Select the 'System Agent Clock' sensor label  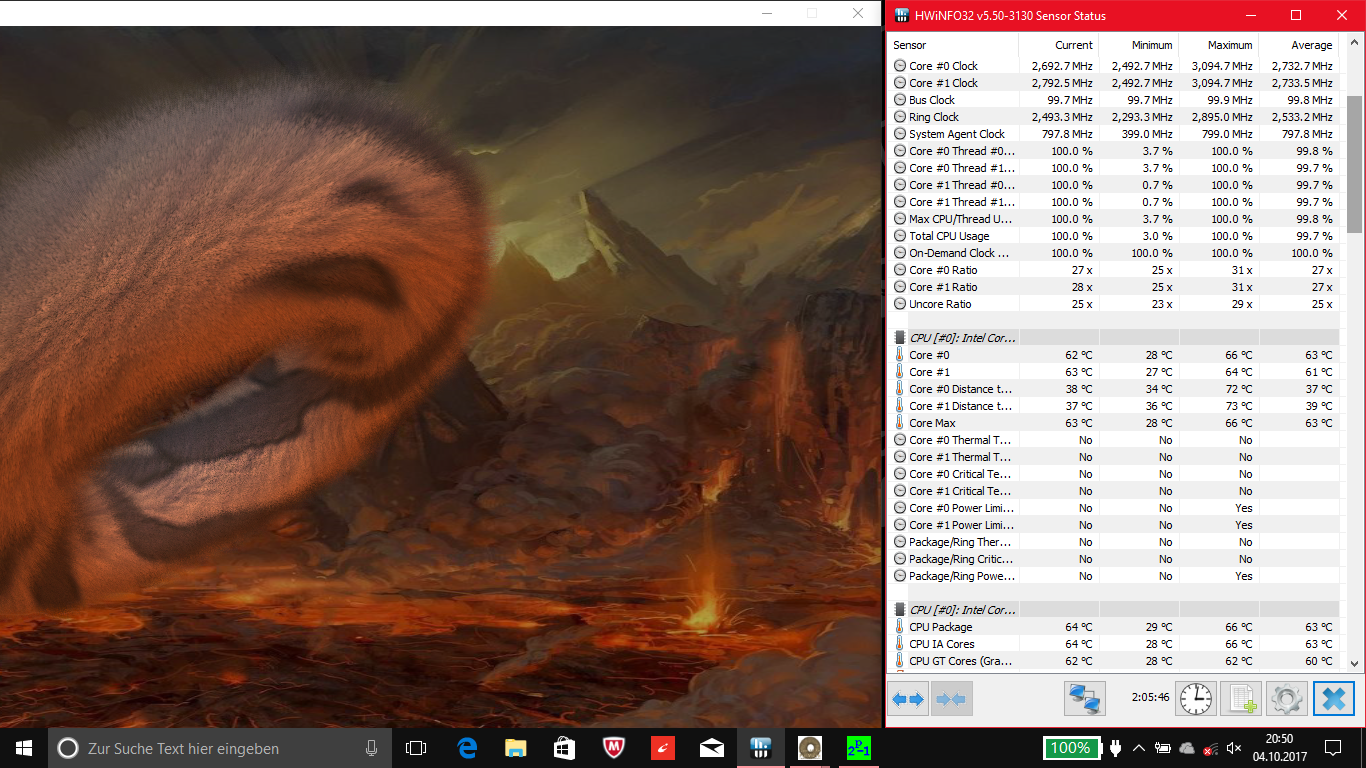(x=957, y=134)
